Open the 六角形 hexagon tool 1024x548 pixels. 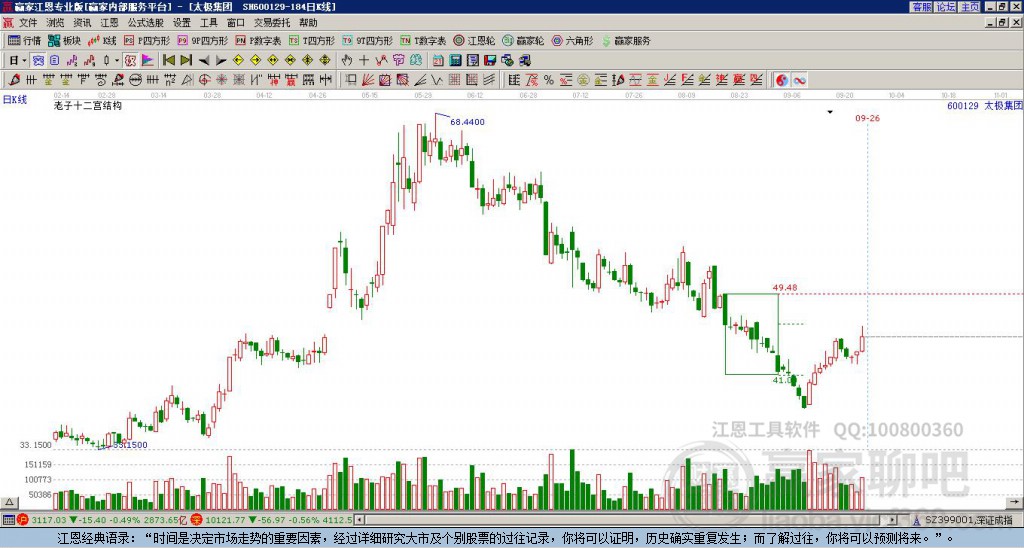[x=573, y=40]
